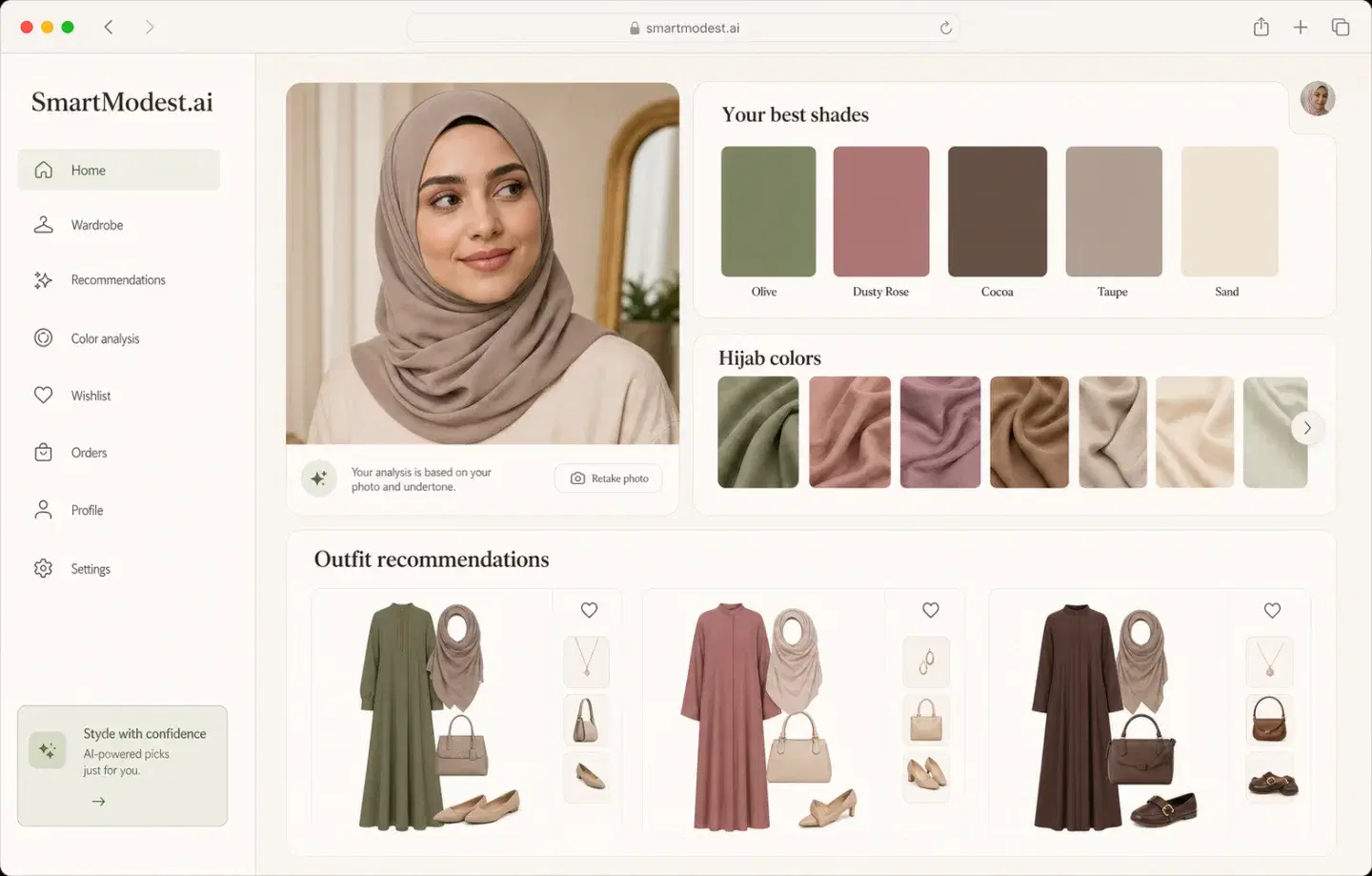Click the SmartModest.ai logo
Viewport: 1372px width, 876px height.
[x=122, y=102]
